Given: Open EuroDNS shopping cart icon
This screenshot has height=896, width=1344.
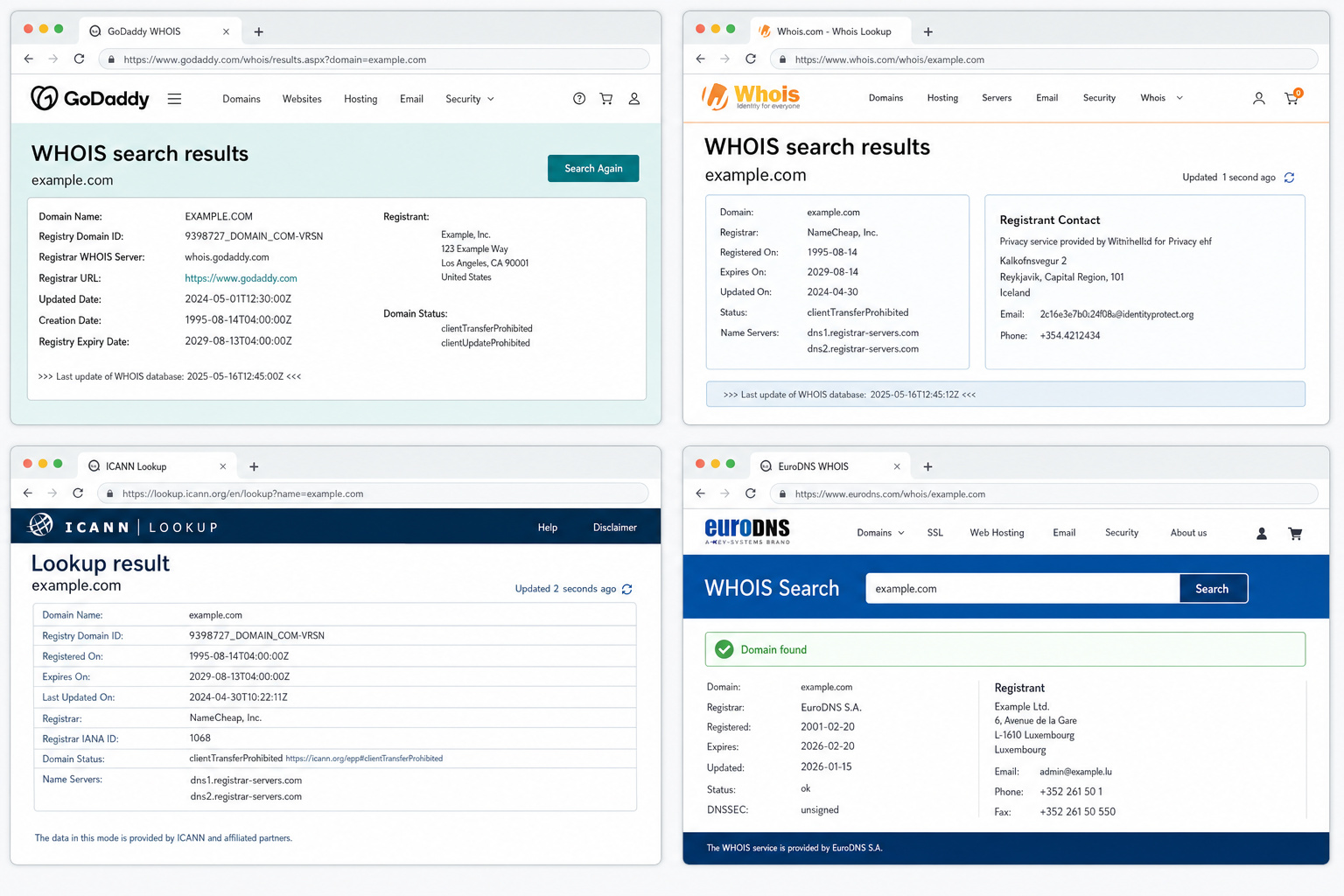Looking at the screenshot, I should point(1295,533).
